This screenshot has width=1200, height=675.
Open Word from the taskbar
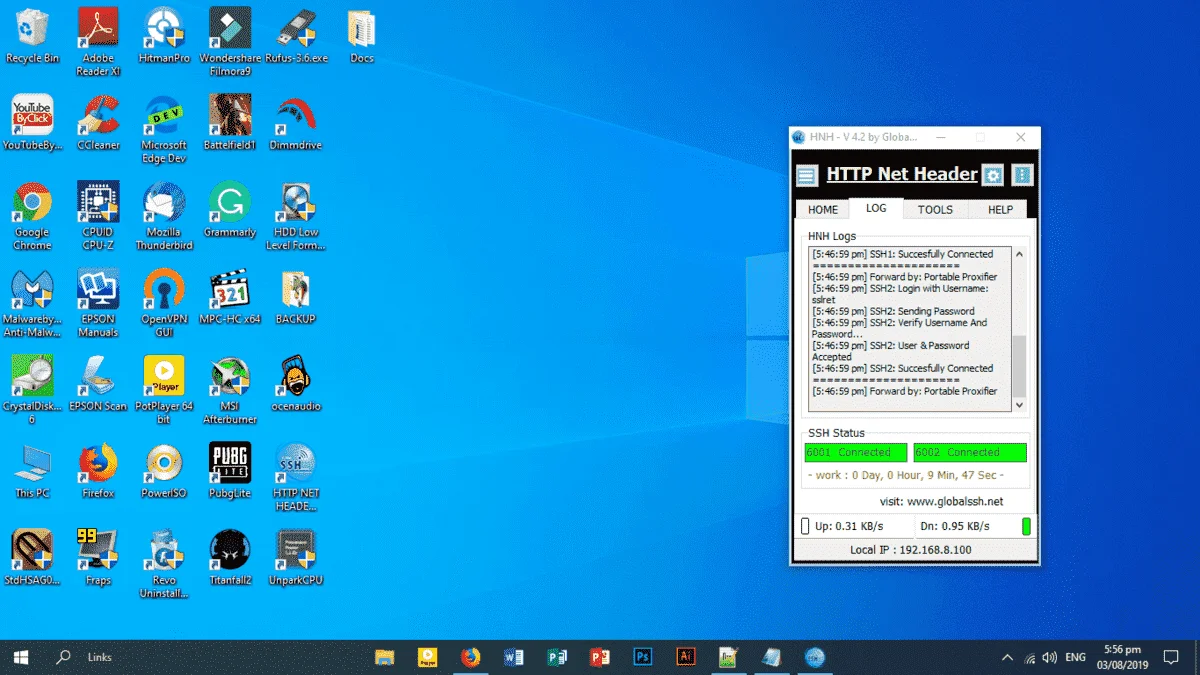click(514, 657)
